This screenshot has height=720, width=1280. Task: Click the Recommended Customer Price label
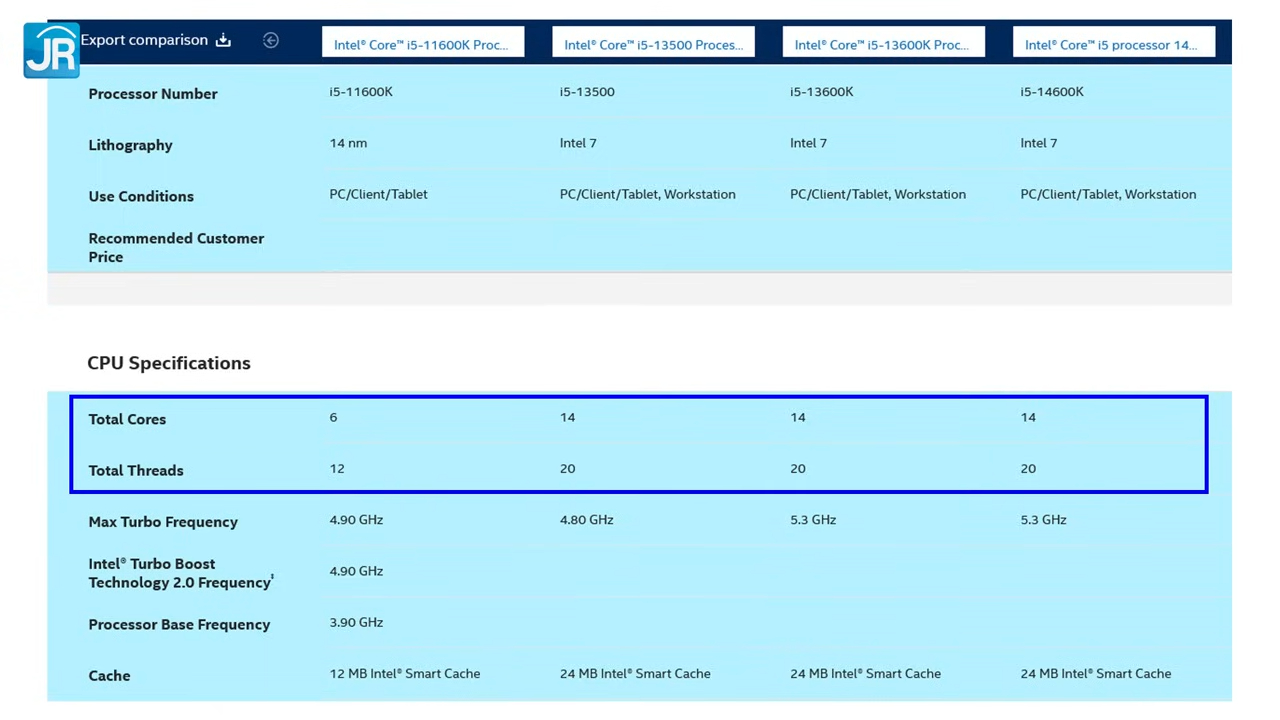pos(176,247)
